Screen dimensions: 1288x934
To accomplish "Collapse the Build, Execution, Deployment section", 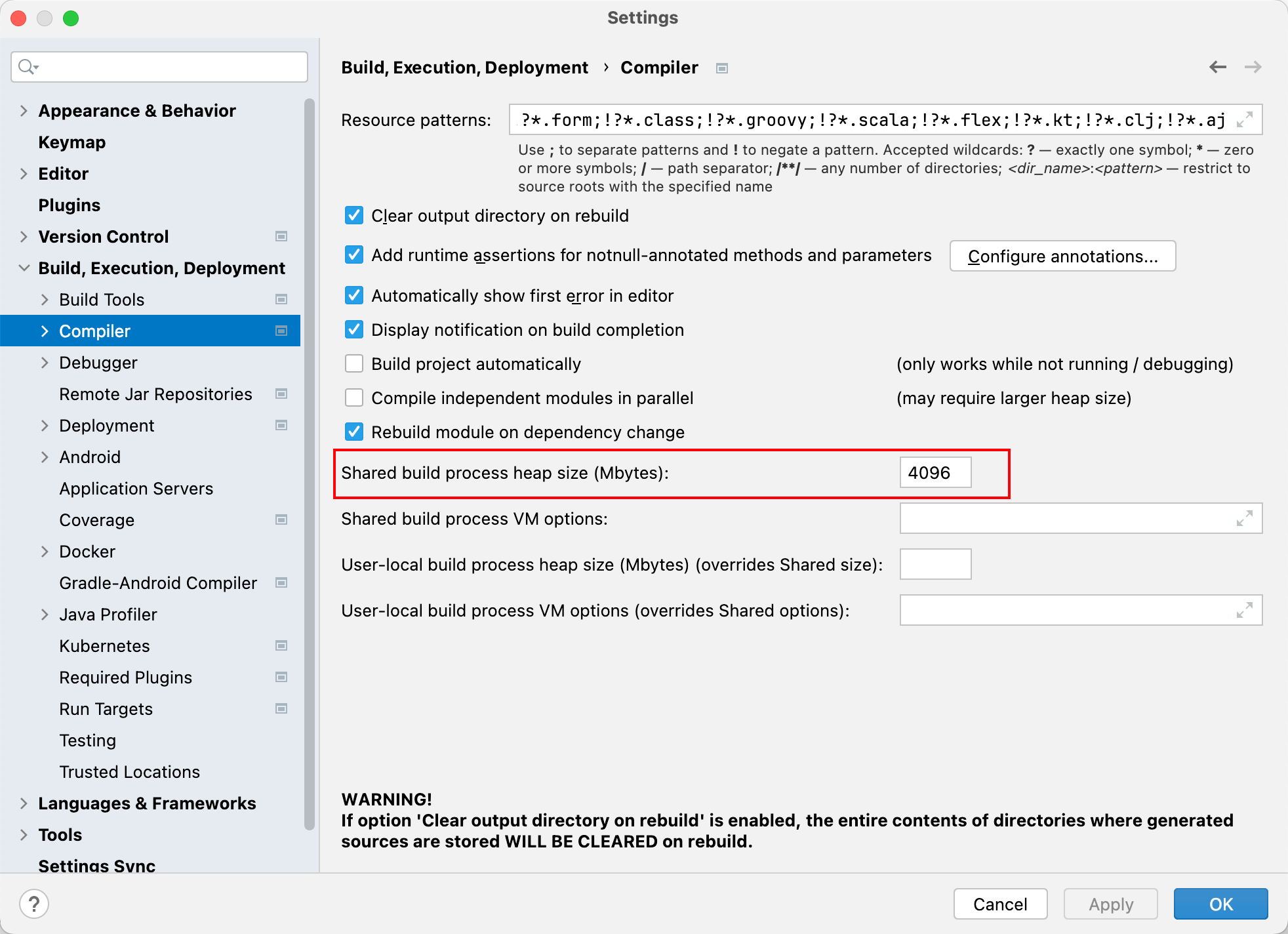I will coord(24,268).
